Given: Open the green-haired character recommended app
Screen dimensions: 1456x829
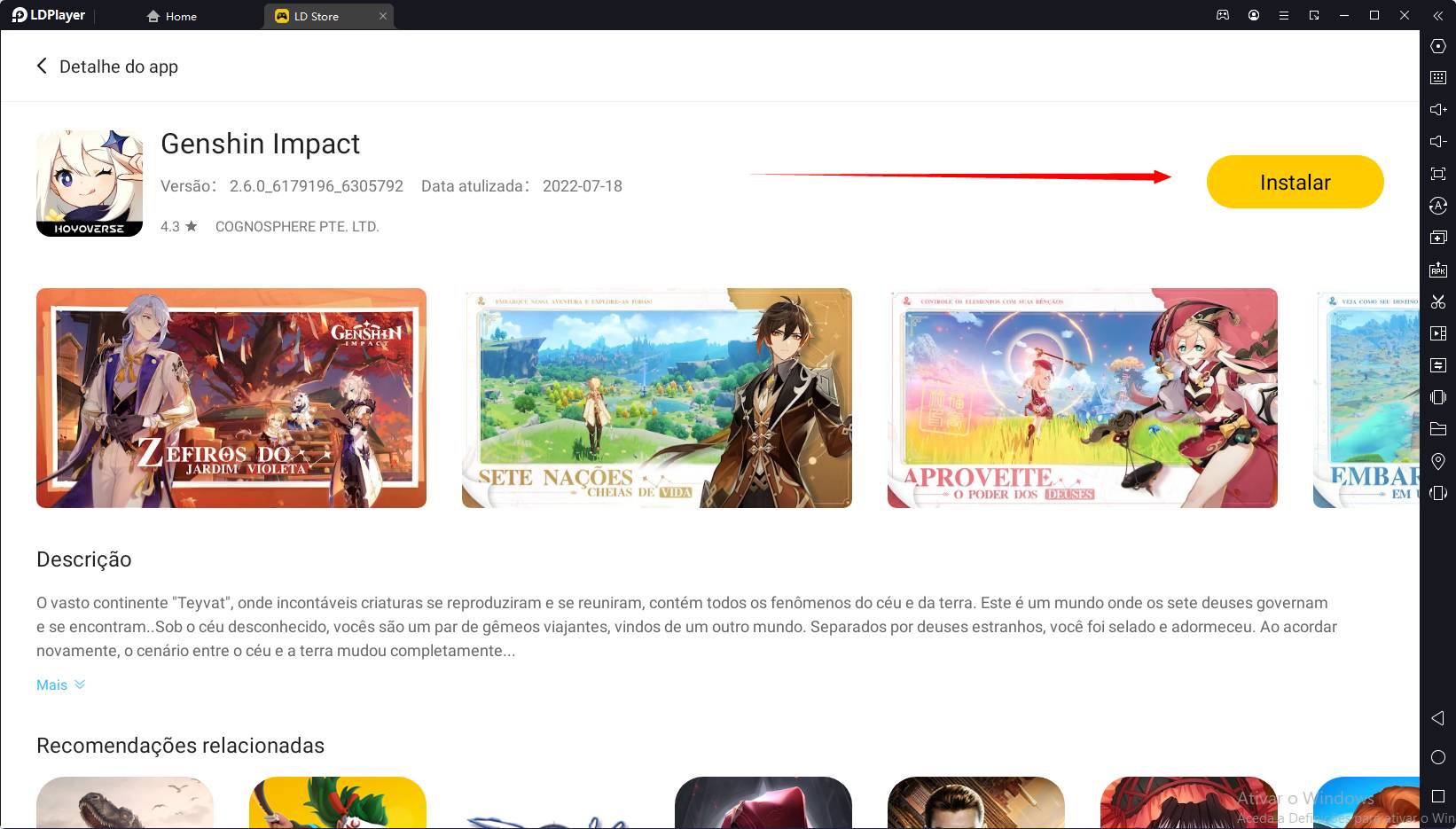Looking at the screenshot, I should (338, 802).
